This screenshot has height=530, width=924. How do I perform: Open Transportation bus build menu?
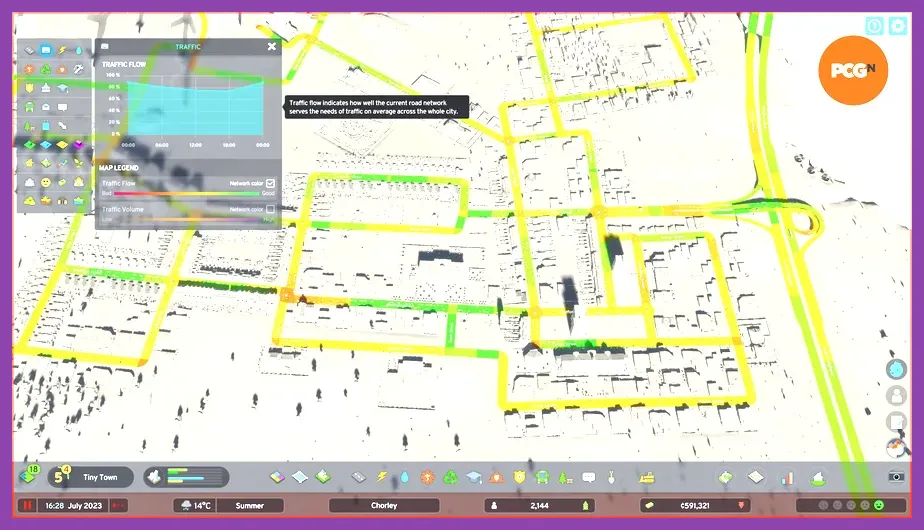(x=542, y=476)
